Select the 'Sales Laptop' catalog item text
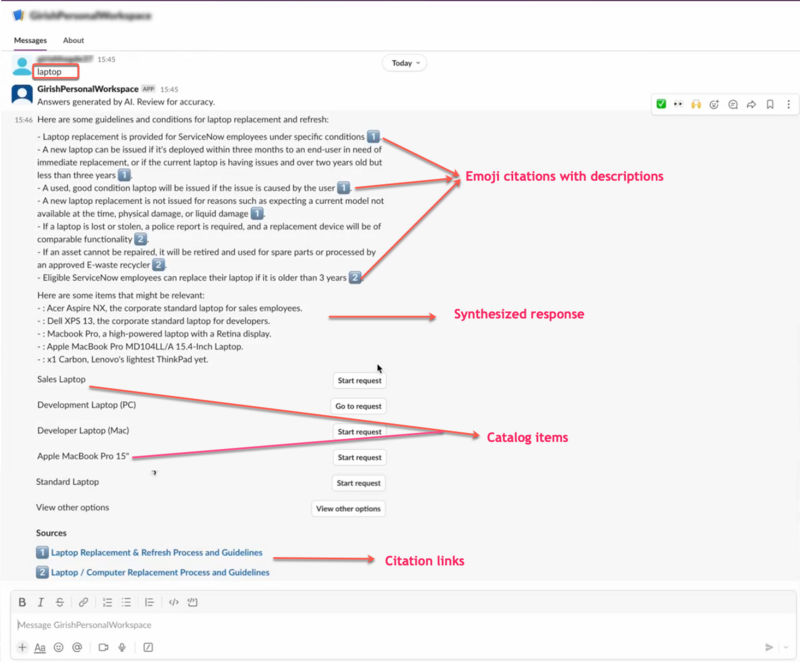Viewport: 800px width, 662px height. pyautogui.click(x=61, y=379)
